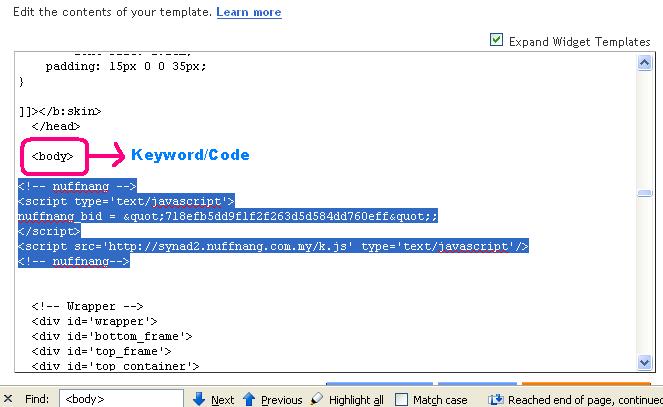Click into the Find input field containing <body>
The width and height of the screenshot is (663, 407).
click(x=121, y=399)
